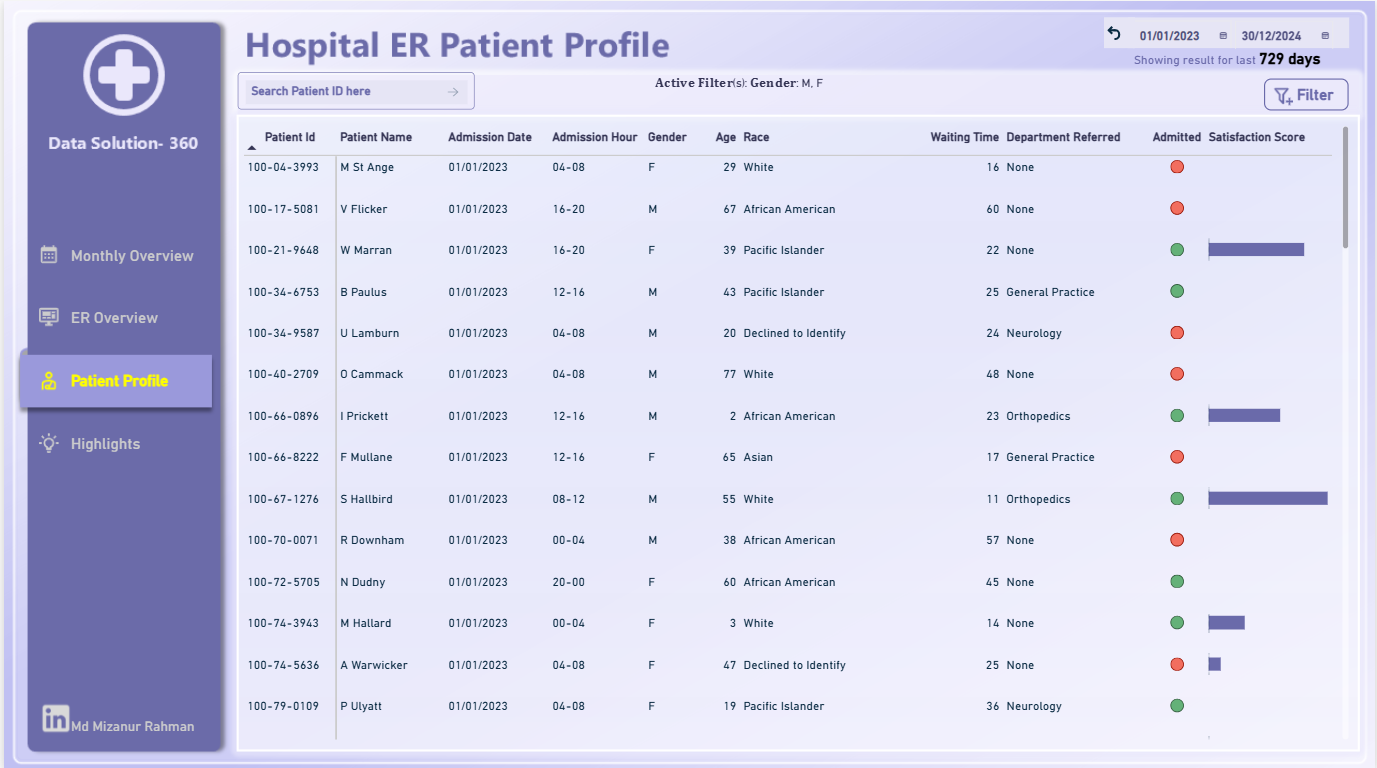Toggle sort arrow under Patient Id header
This screenshot has height=768, width=1377.
[x=252, y=148]
